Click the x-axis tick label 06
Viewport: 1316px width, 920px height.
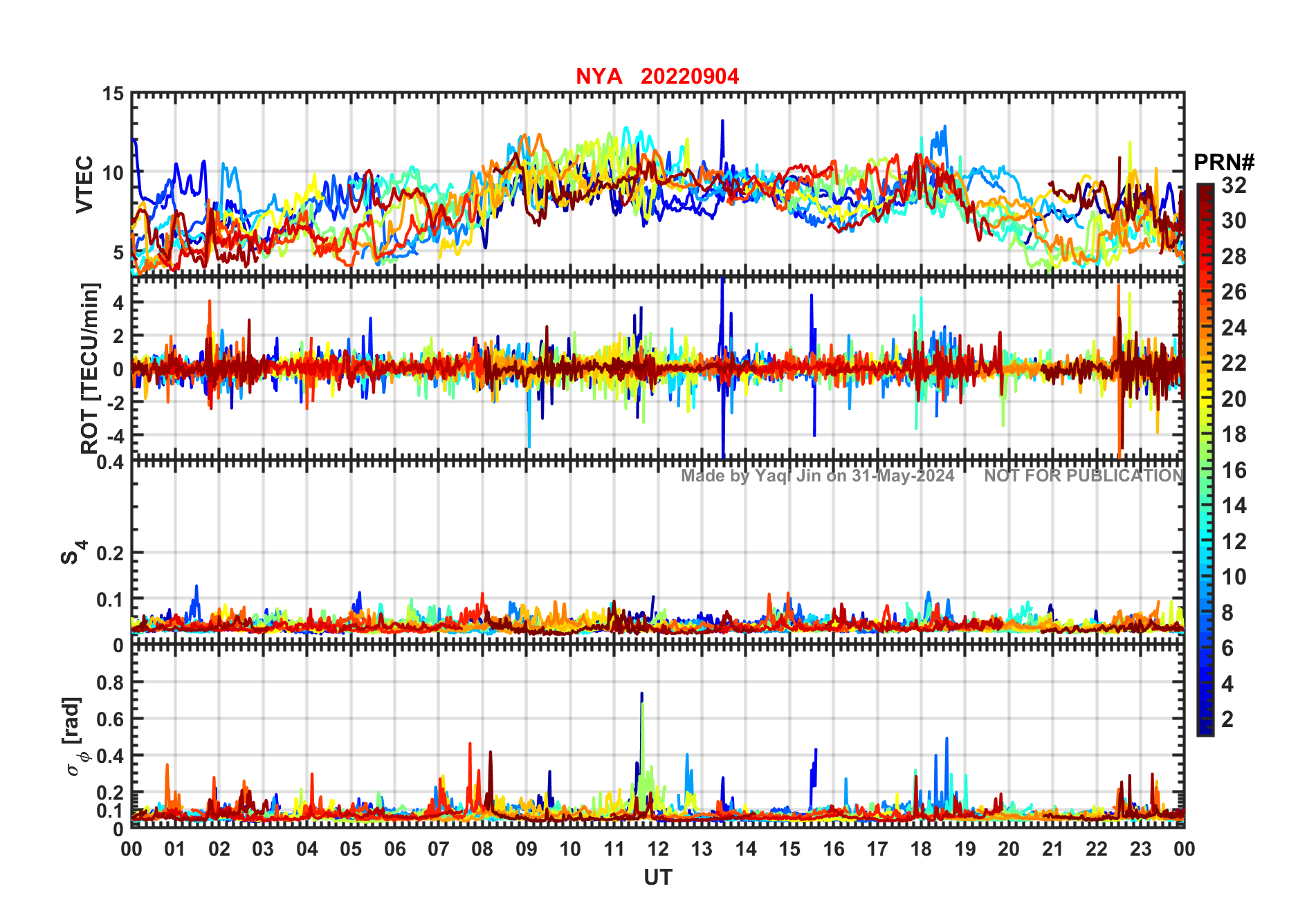(x=395, y=849)
